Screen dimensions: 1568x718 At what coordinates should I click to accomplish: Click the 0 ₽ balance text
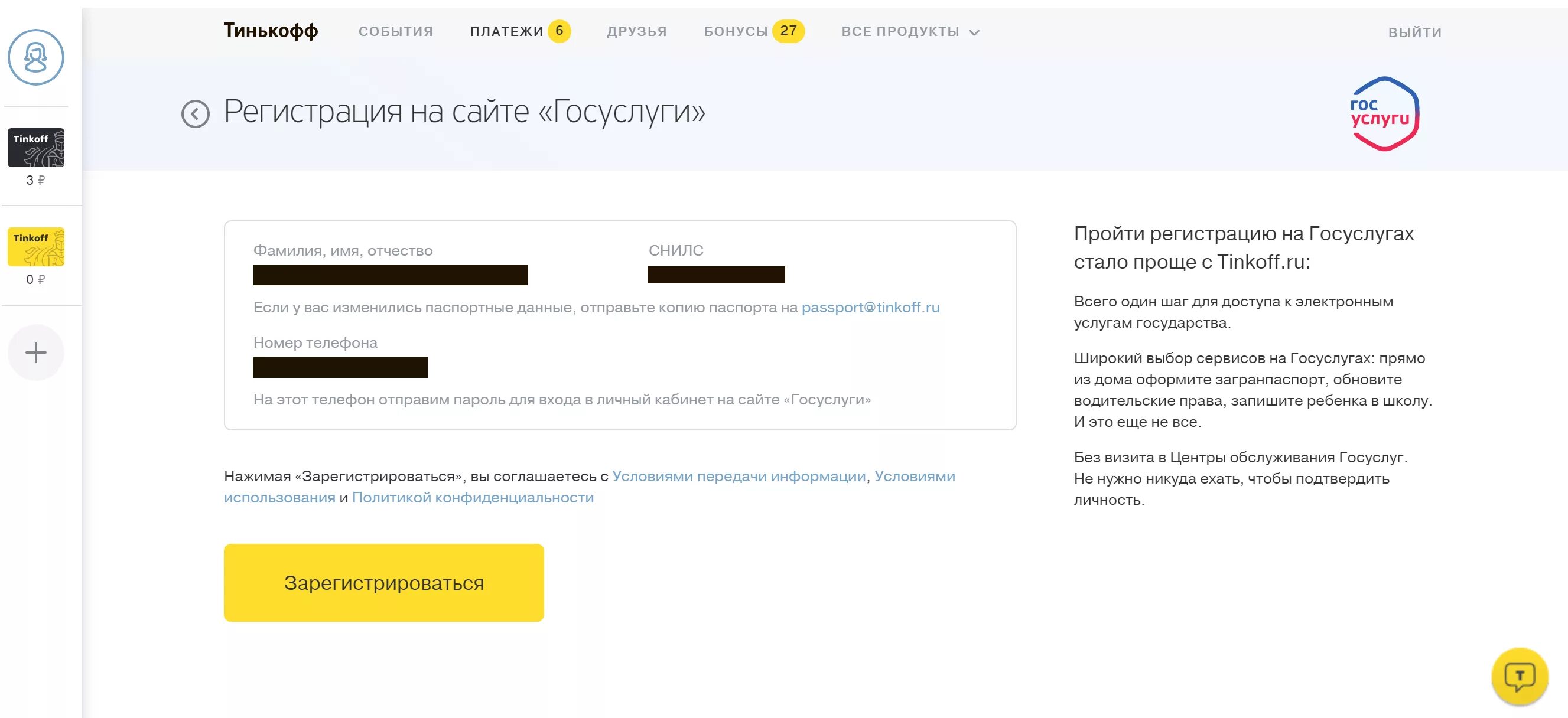(36, 279)
